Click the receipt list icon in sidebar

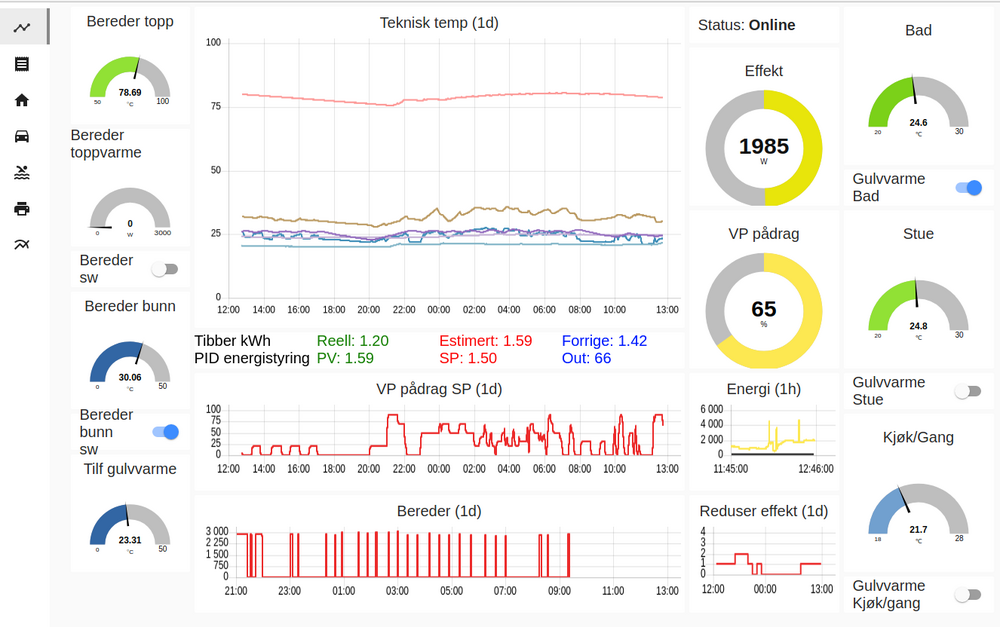(22, 64)
